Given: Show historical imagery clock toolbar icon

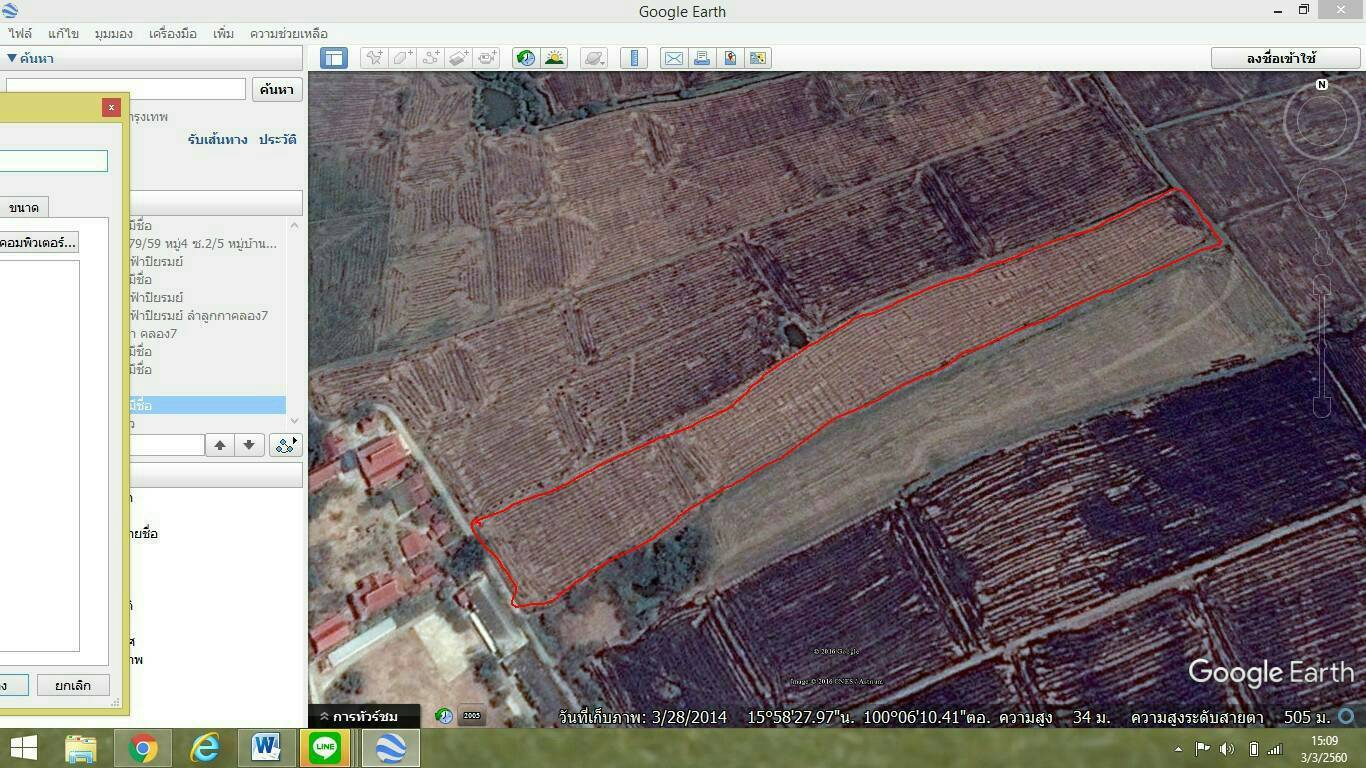Looking at the screenshot, I should tap(526, 58).
